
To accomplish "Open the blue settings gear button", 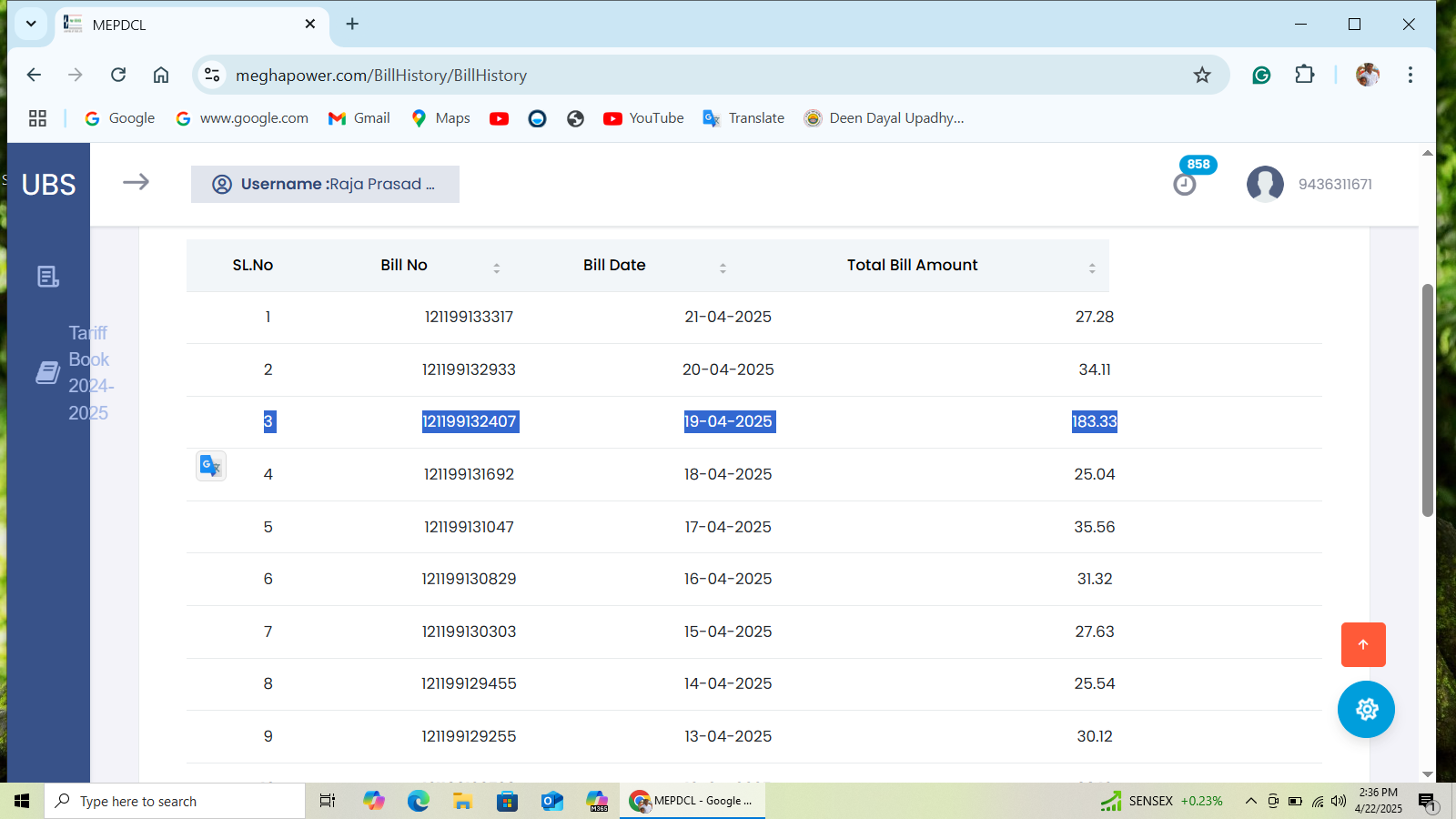I will pos(1366,709).
